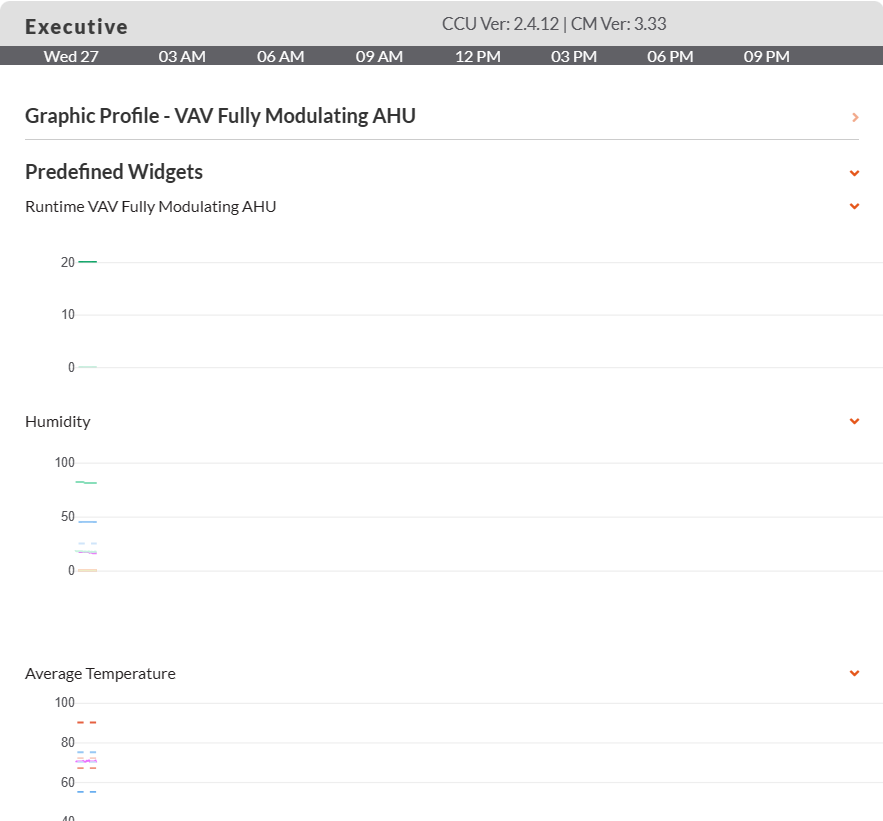
Task: Click the blue humidity line near 50
Action: pos(87,522)
